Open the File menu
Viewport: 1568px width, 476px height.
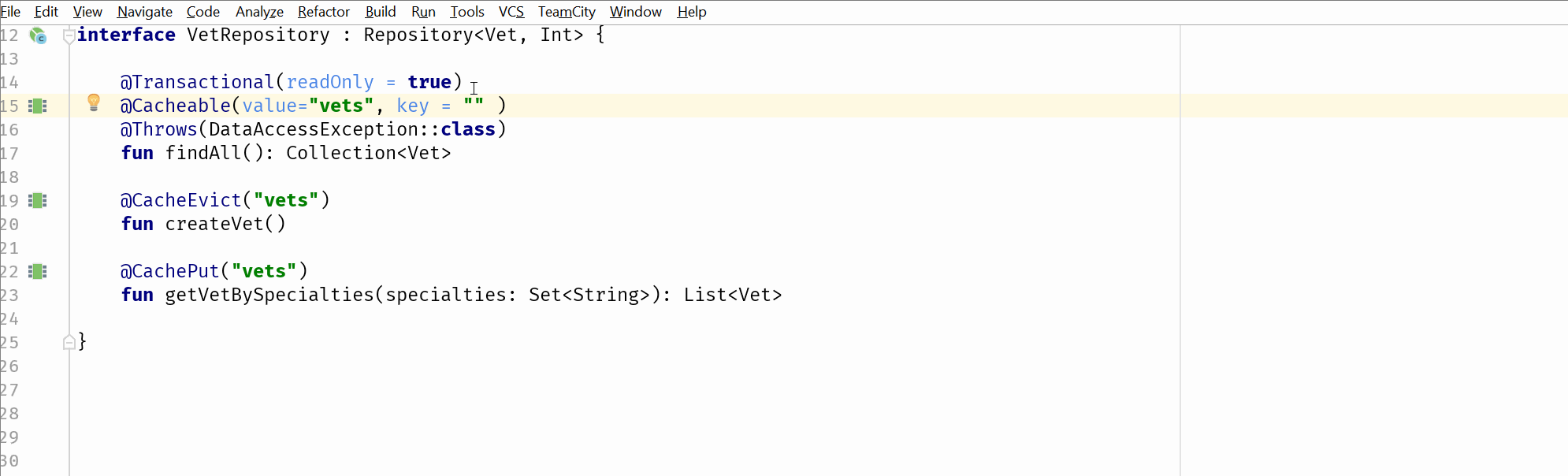coord(10,12)
